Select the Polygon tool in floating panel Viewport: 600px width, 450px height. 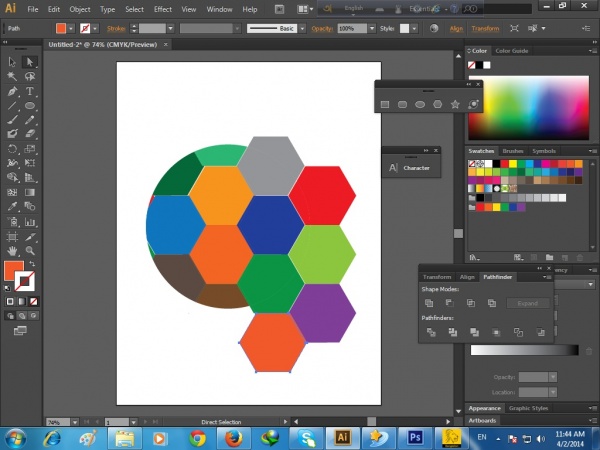[x=437, y=104]
